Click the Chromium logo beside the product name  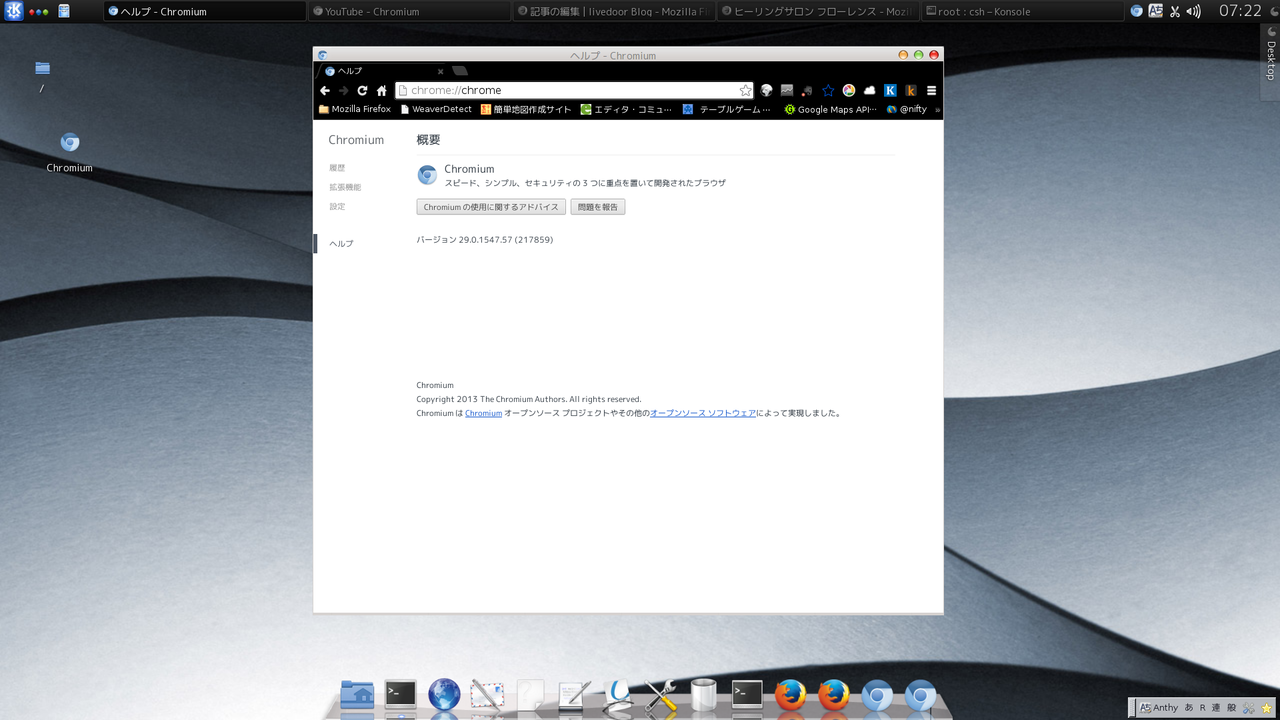point(427,175)
